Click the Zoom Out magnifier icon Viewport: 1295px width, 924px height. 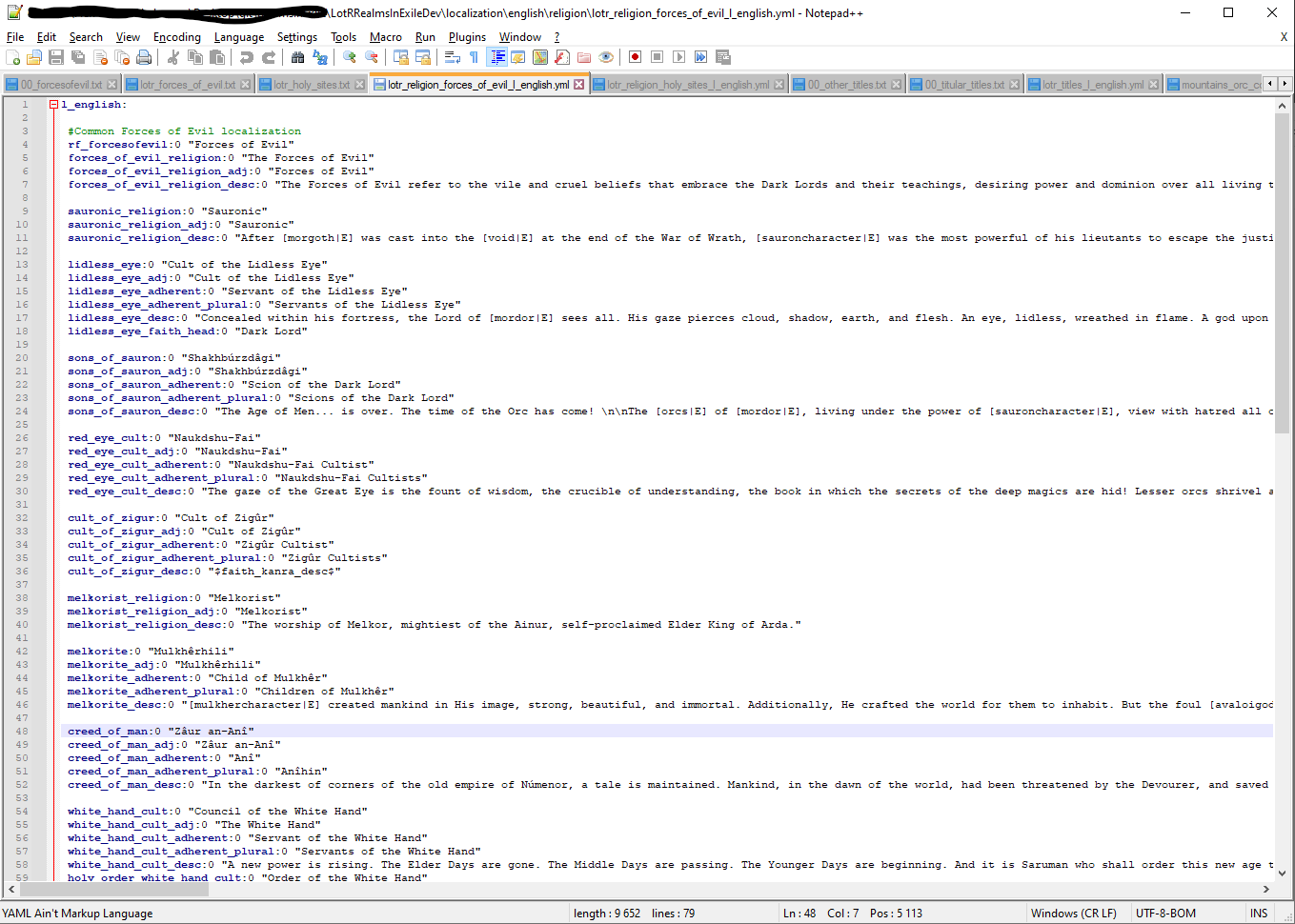pyautogui.click(x=372, y=58)
